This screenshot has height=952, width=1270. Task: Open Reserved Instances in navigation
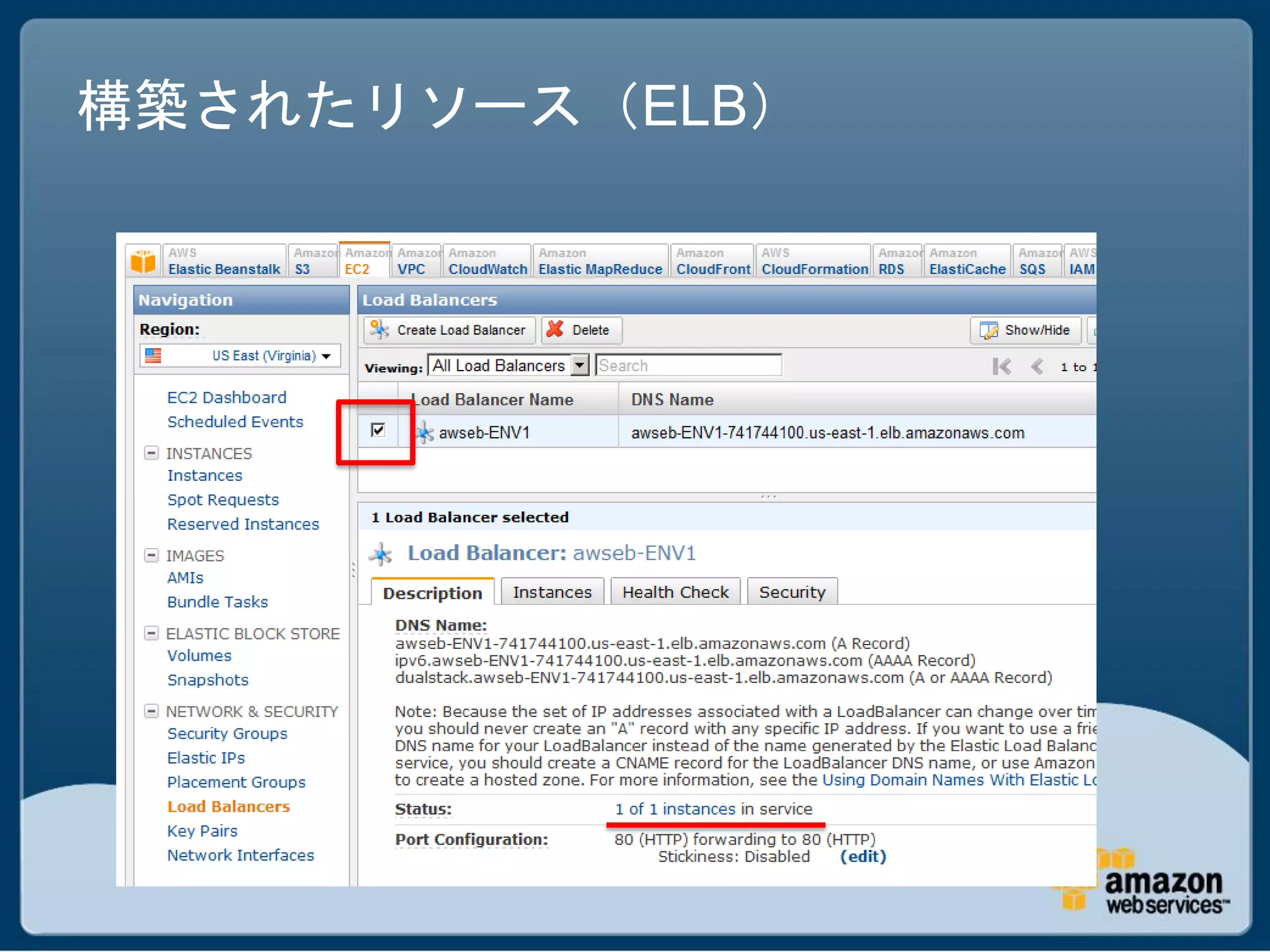[x=243, y=524]
